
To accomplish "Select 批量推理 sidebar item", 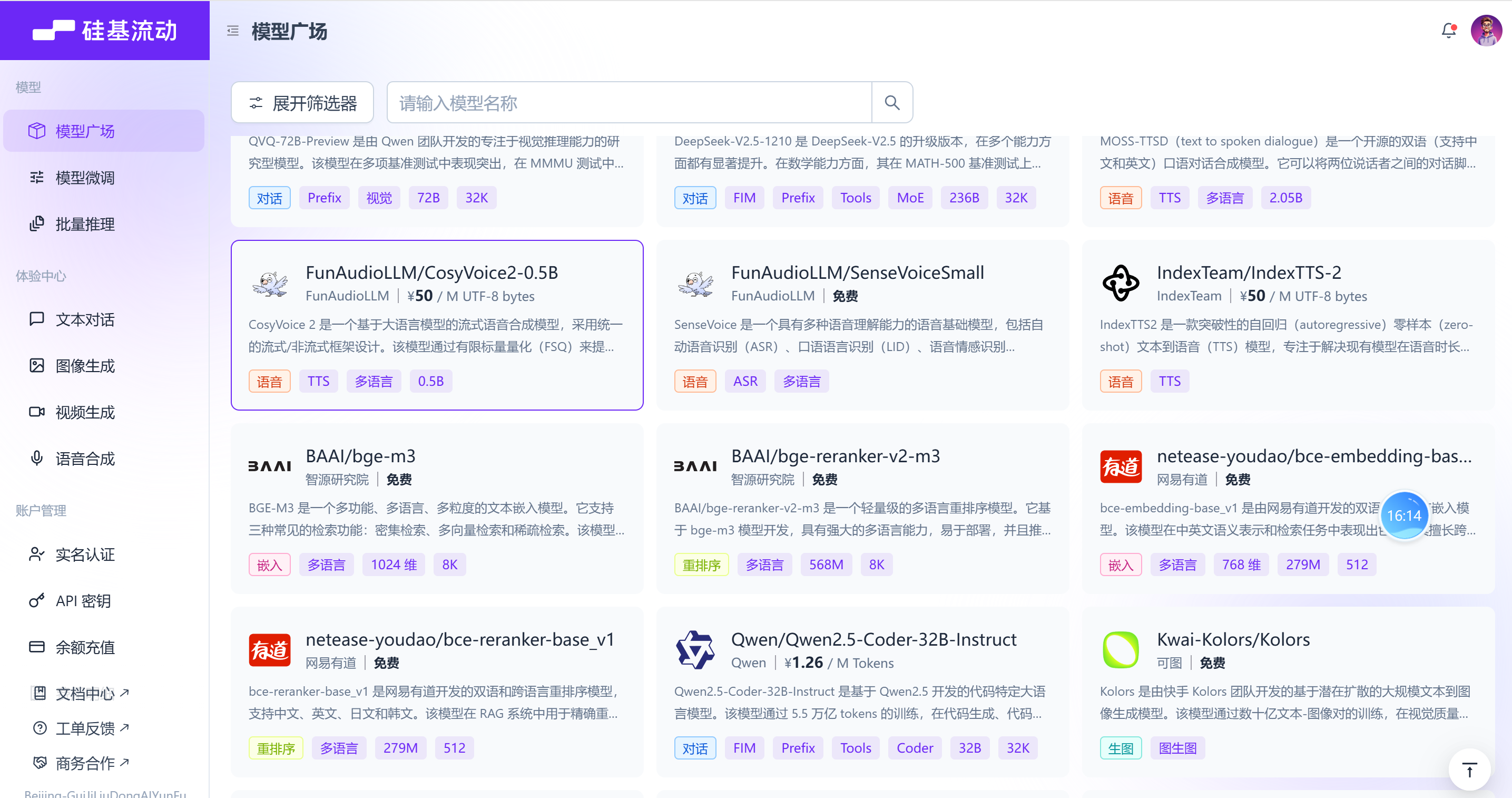I will [x=84, y=223].
